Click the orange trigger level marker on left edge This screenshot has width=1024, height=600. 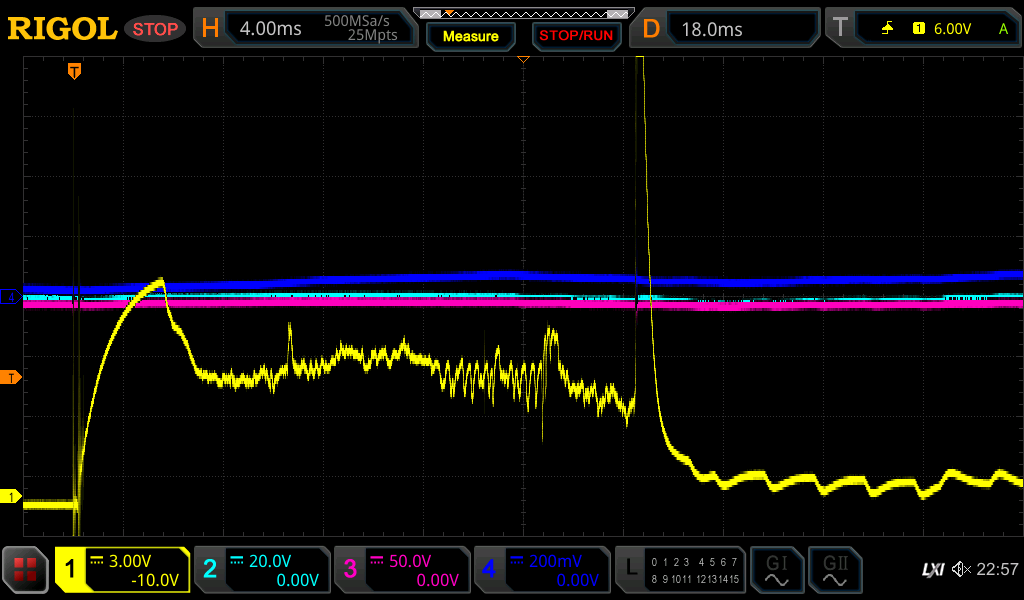[12, 377]
